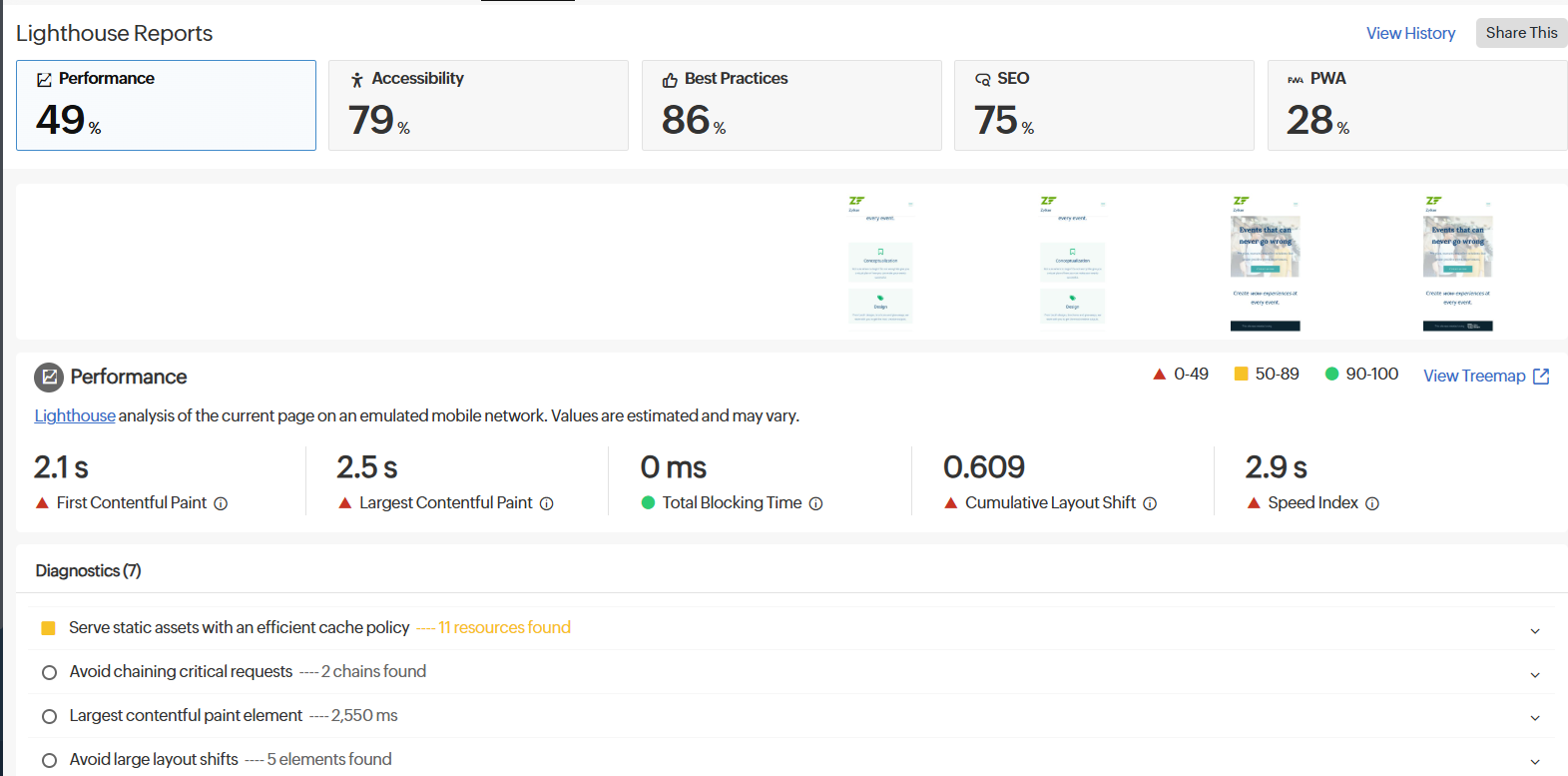Click info icon beside First Contentful Paint
This screenshot has height=776, width=1568.
point(221,504)
